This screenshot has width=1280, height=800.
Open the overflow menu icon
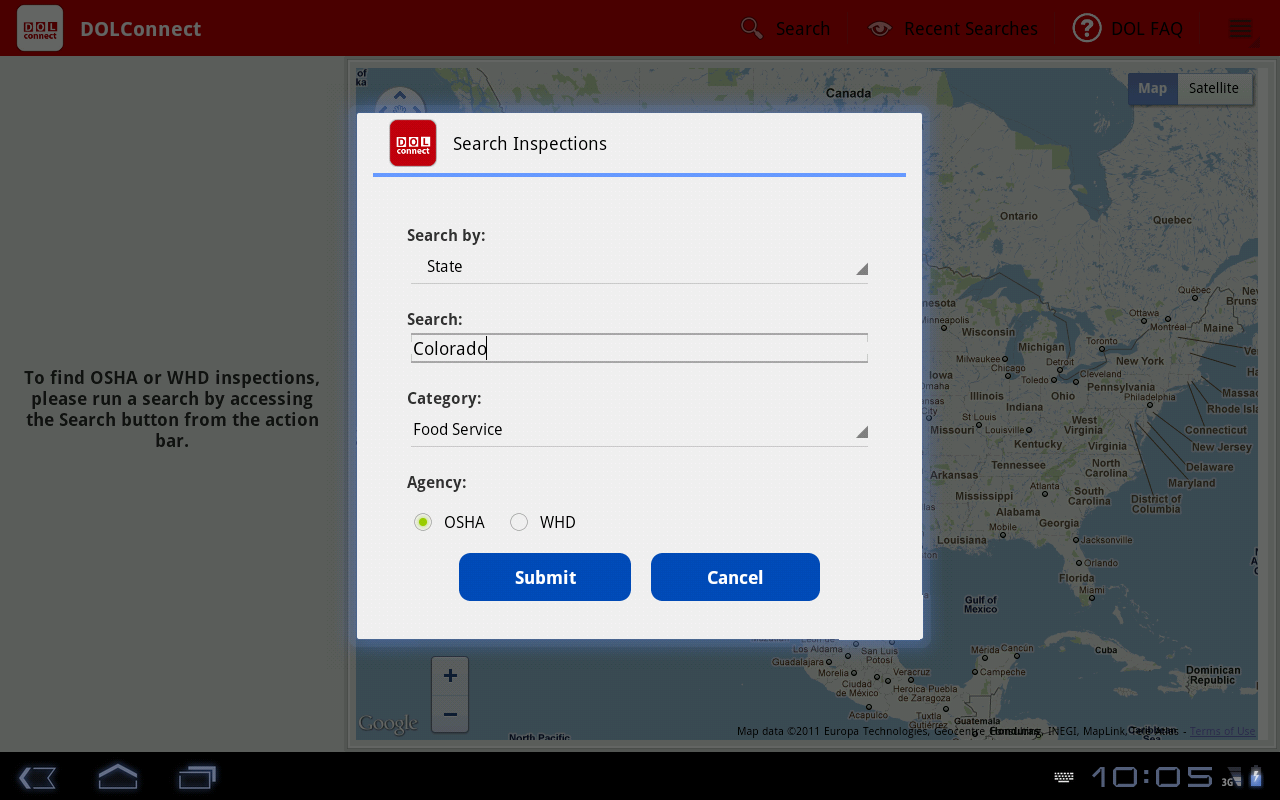click(x=1241, y=29)
